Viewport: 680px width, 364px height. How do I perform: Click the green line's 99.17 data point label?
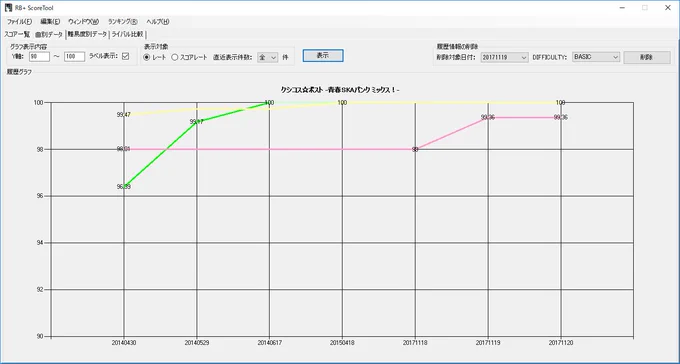(x=196, y=122)
